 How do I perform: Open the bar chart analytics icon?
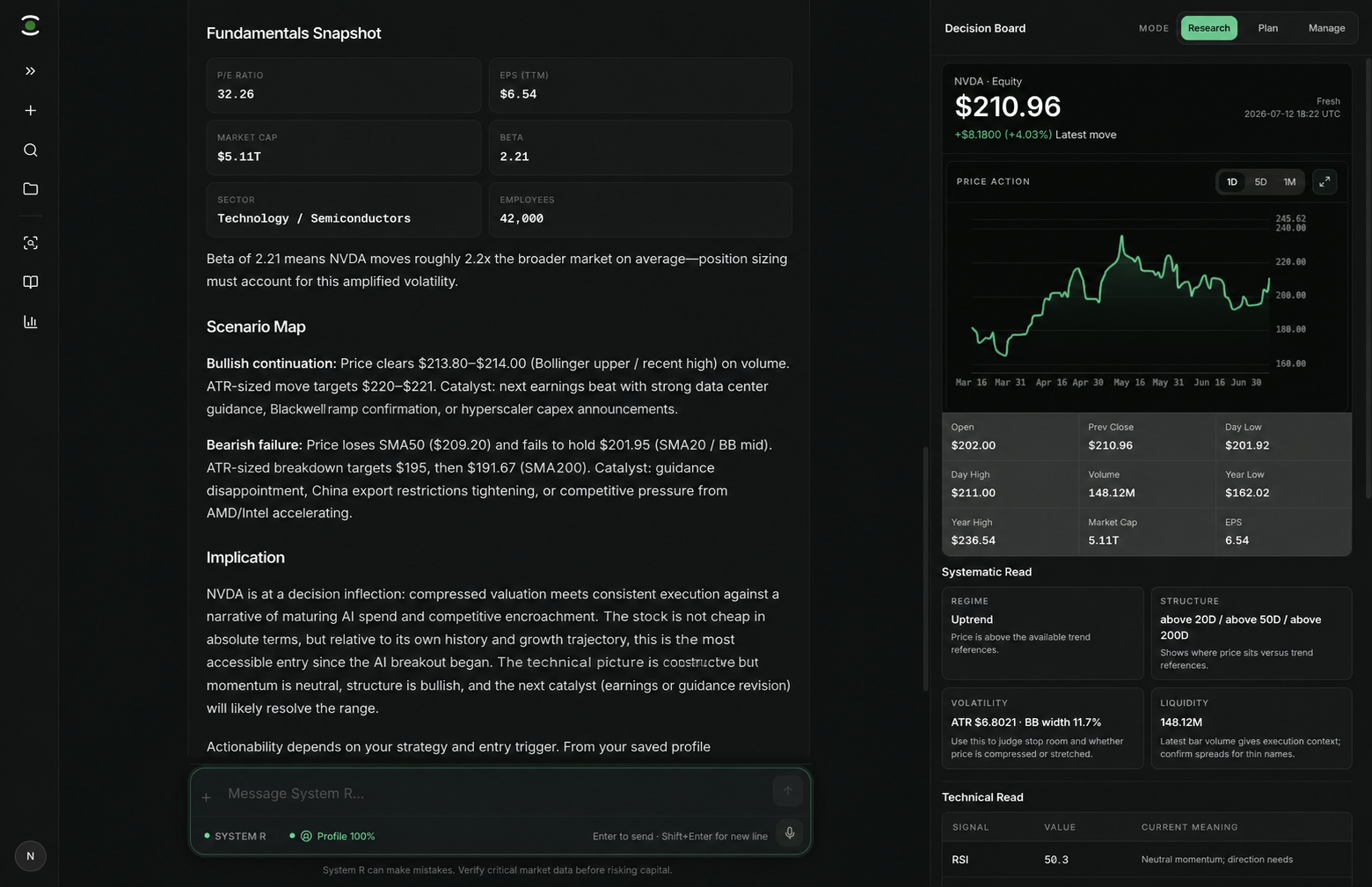[x=30, y=322]
